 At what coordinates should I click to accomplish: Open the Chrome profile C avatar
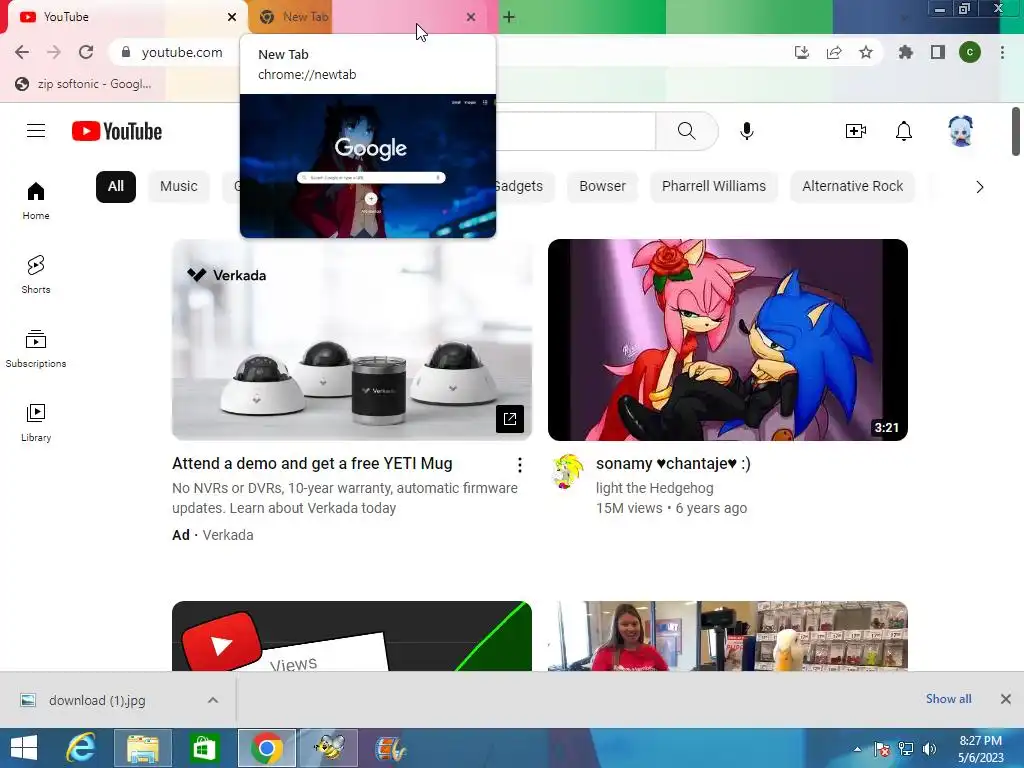[x=970, y=52]
